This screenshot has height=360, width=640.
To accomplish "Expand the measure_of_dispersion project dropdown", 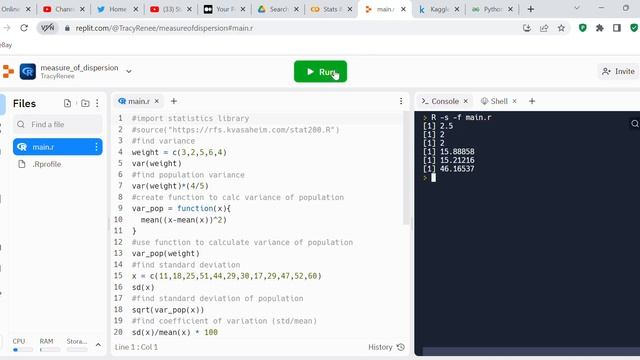I will coord(129,71).
